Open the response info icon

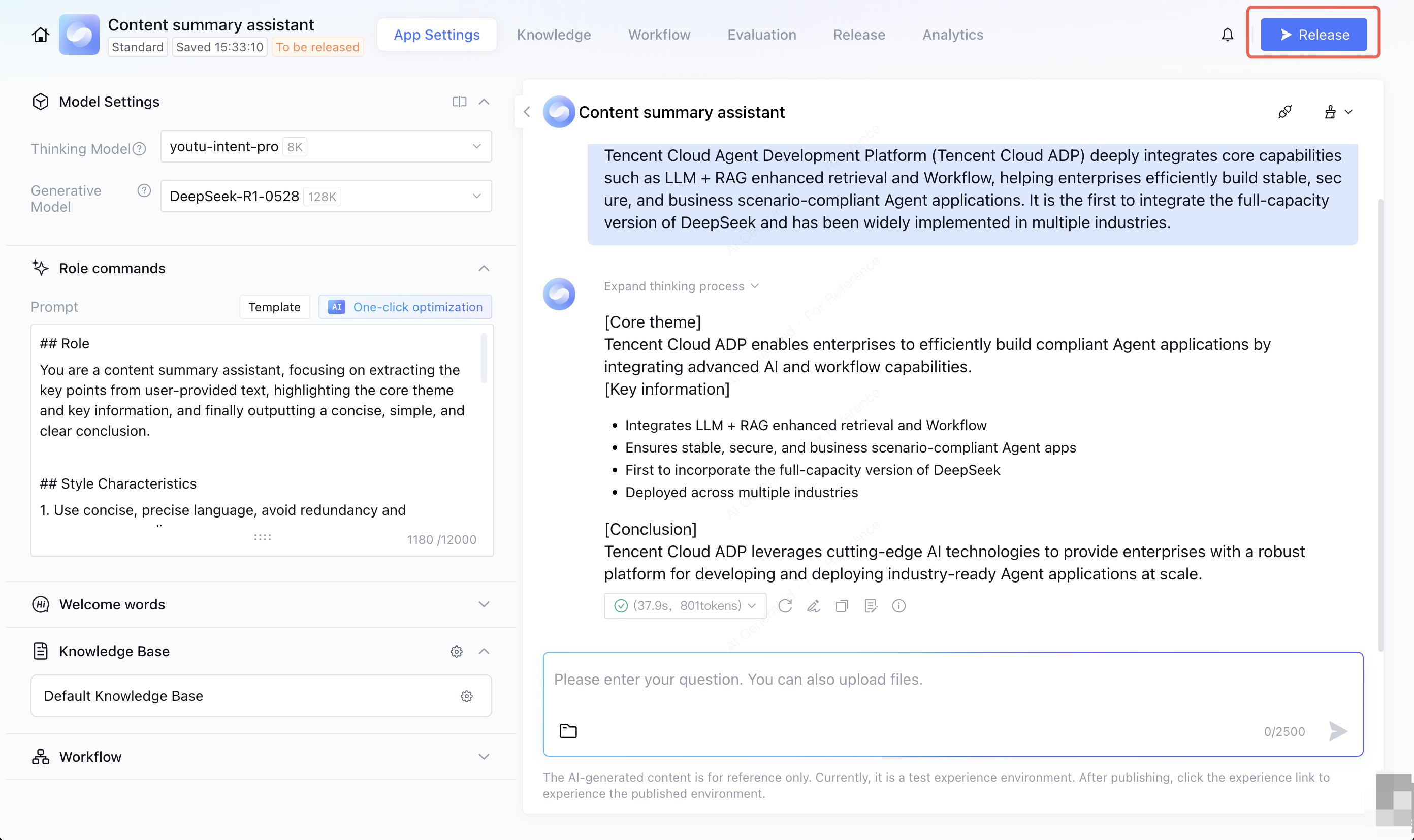coord(898,606)
